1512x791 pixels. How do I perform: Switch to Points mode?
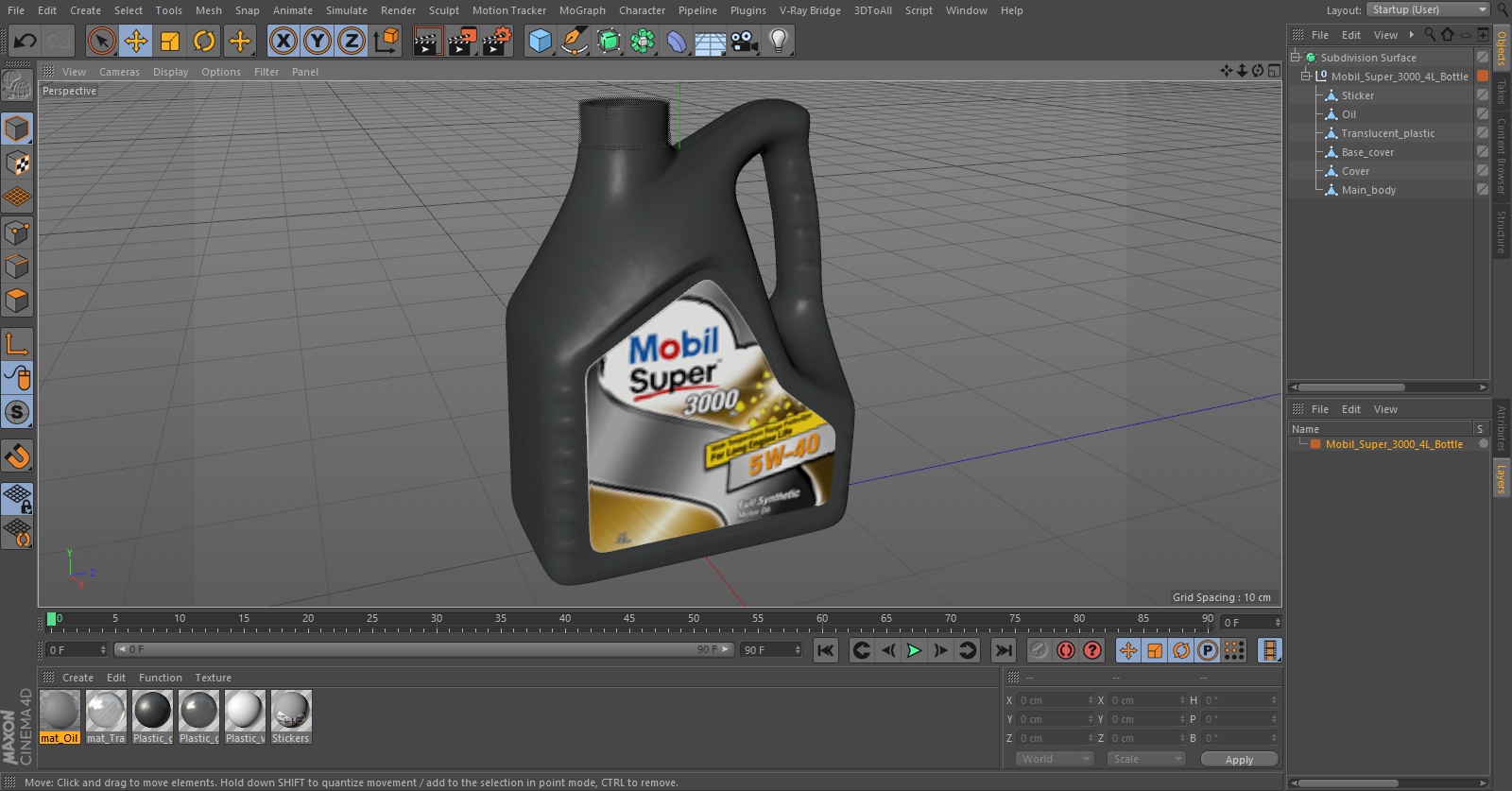tap(17, 232)
